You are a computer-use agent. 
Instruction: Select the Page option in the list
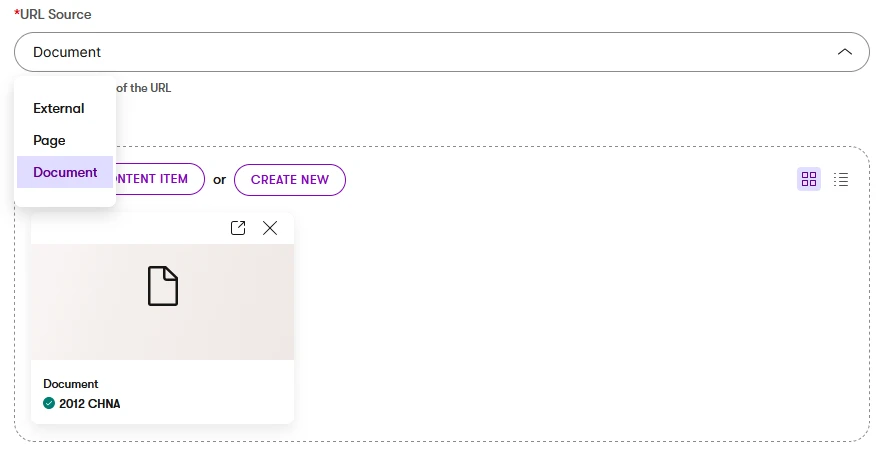coord(49,140)
